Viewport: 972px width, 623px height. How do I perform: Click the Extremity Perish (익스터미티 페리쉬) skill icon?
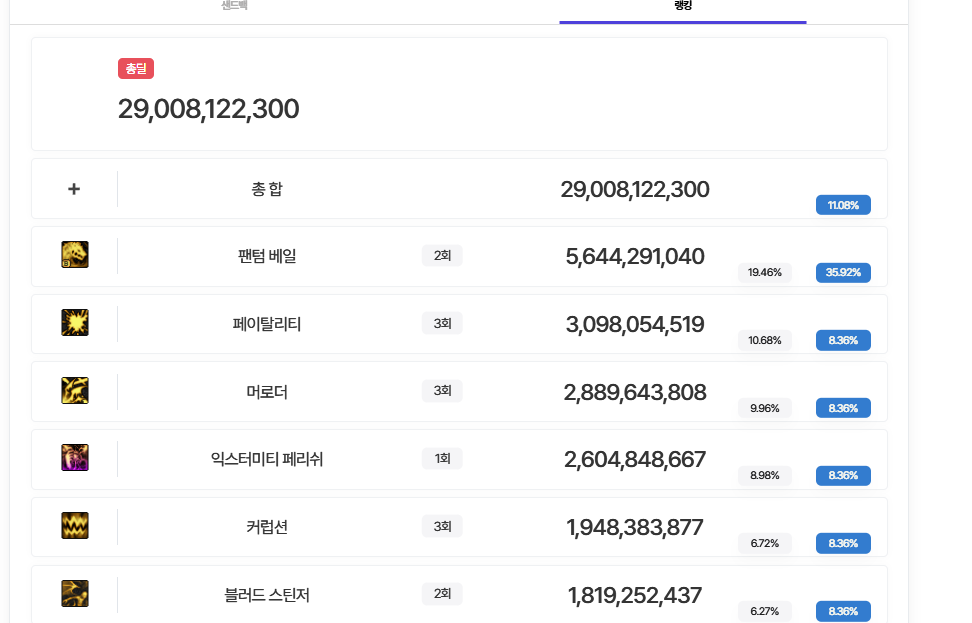(75, 458)
